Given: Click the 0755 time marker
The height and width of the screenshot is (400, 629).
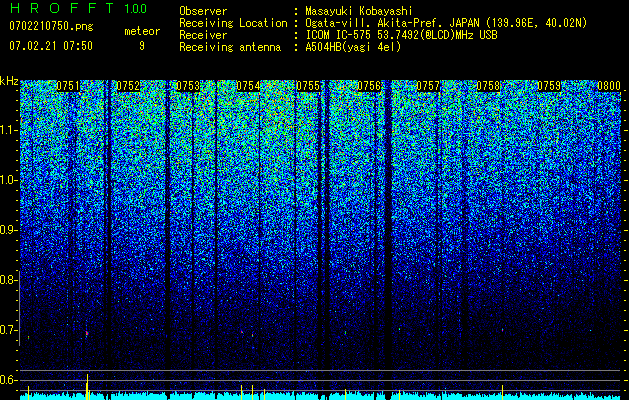Looking at the screenshot, I should 308,86.
